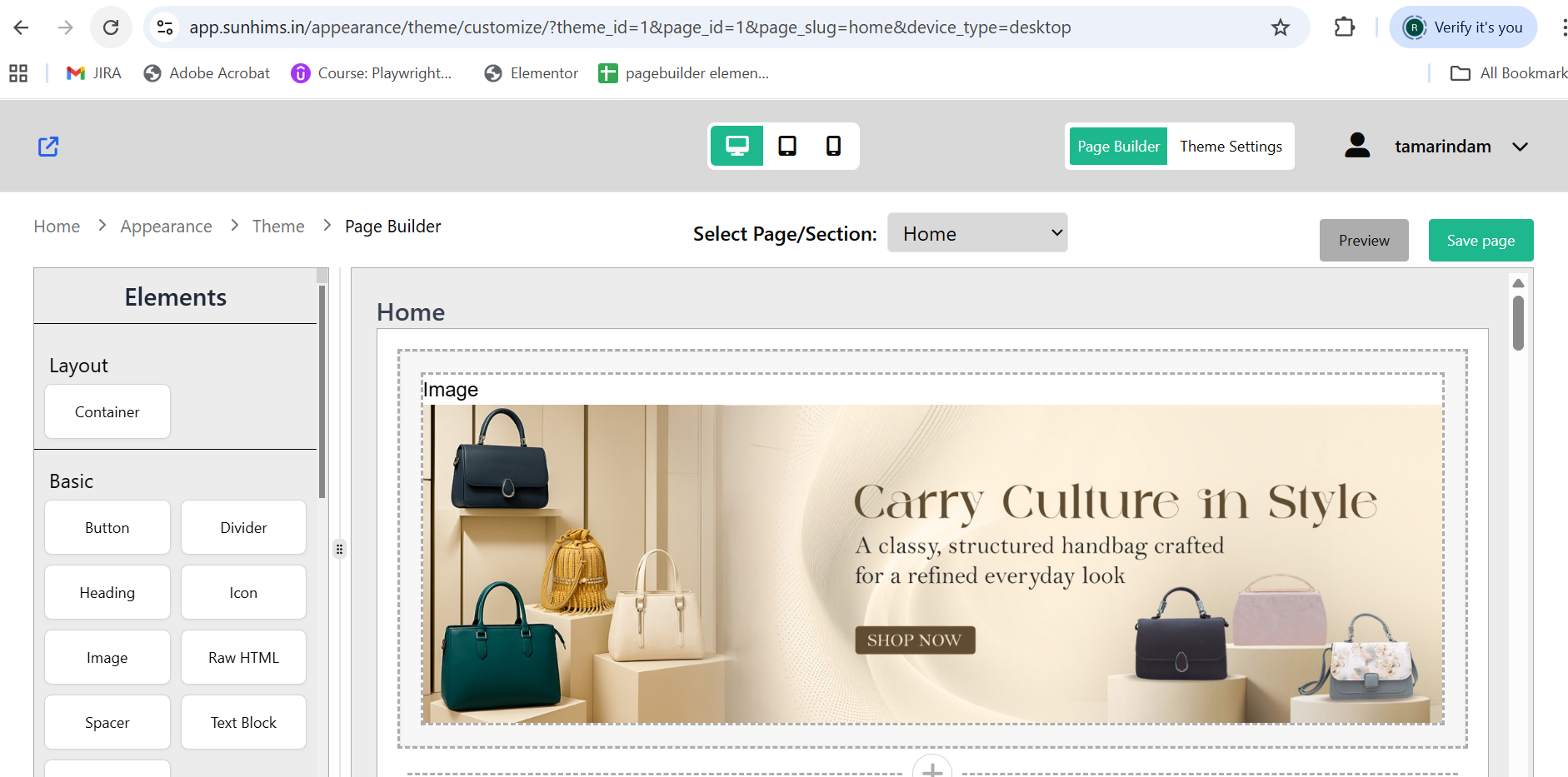
Task: Select the Spacer element
Action: 107,722
